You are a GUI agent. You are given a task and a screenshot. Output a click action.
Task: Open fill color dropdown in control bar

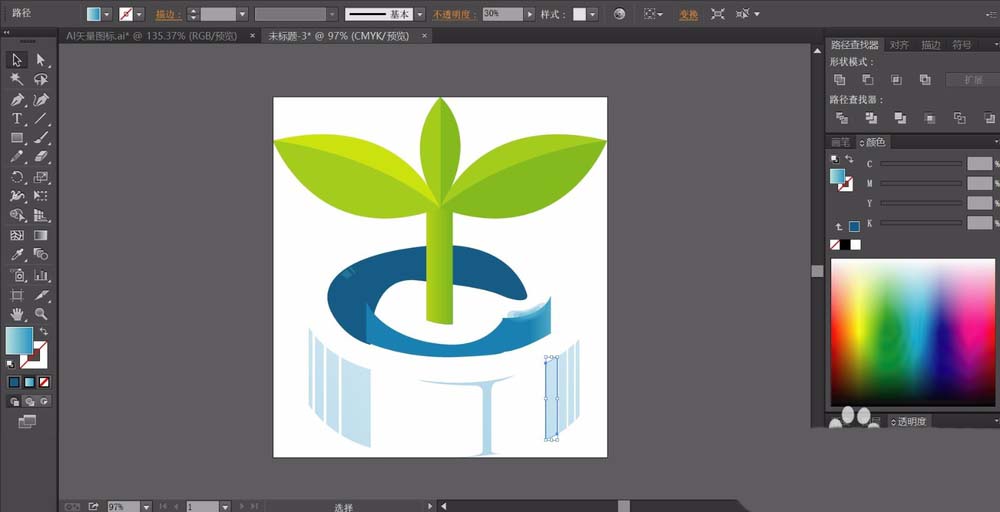tap(107, 14)
